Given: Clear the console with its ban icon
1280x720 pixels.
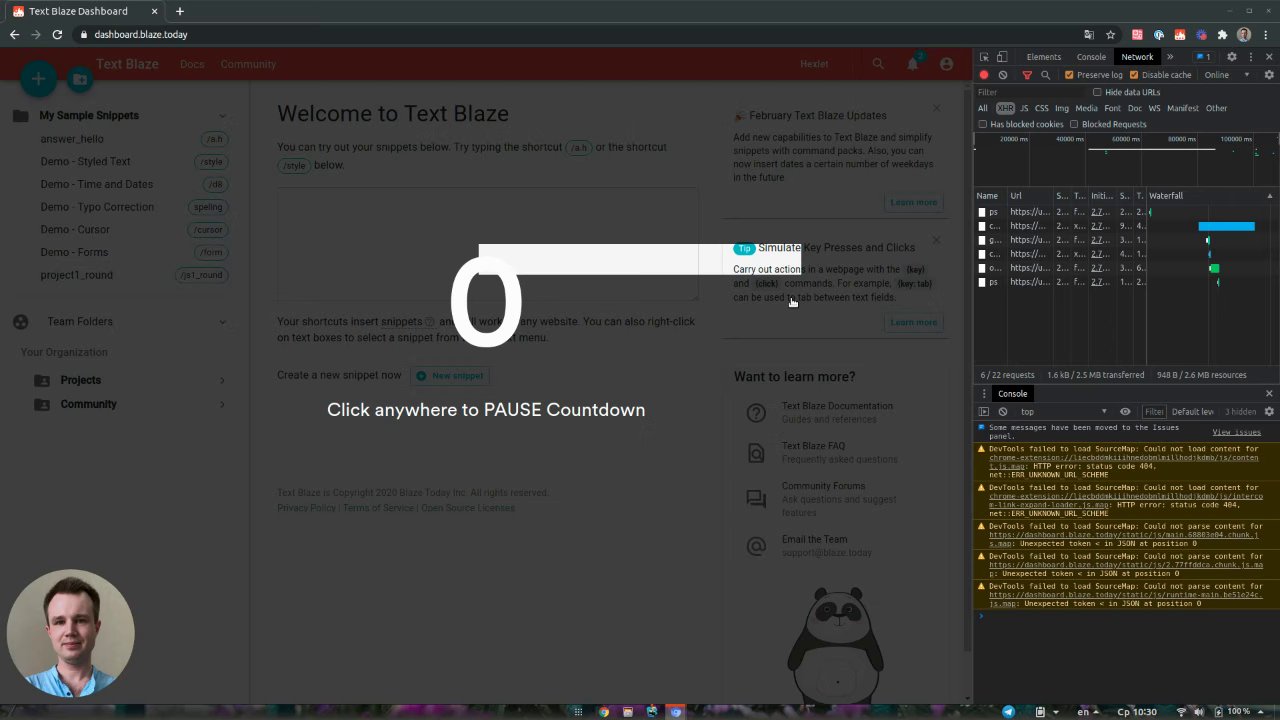Looking at the screenshot, I should tap(1003, 412).
